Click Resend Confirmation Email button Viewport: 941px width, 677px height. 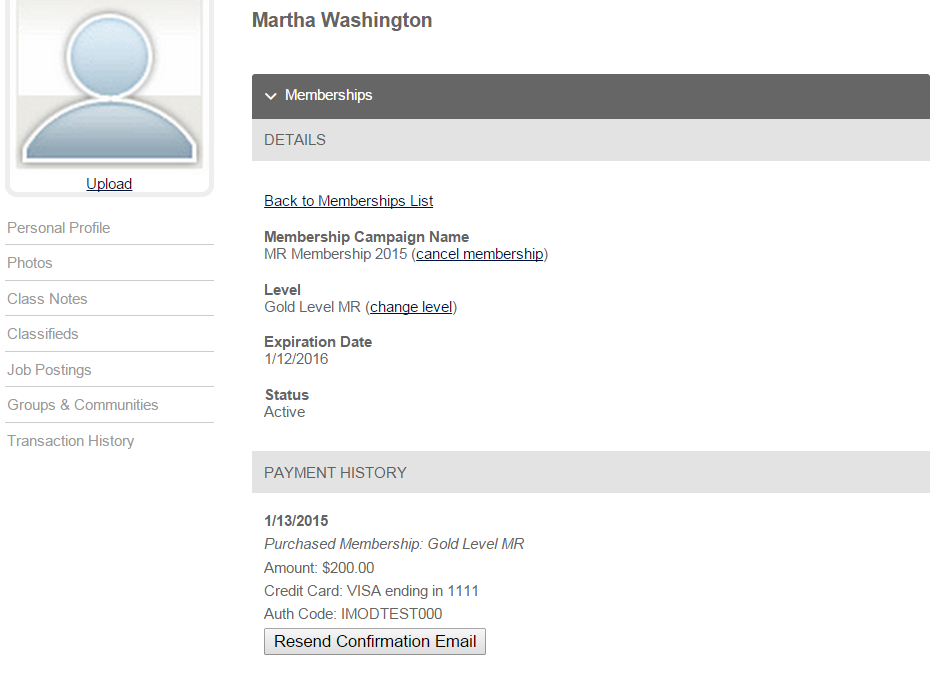tap(375, 642)
